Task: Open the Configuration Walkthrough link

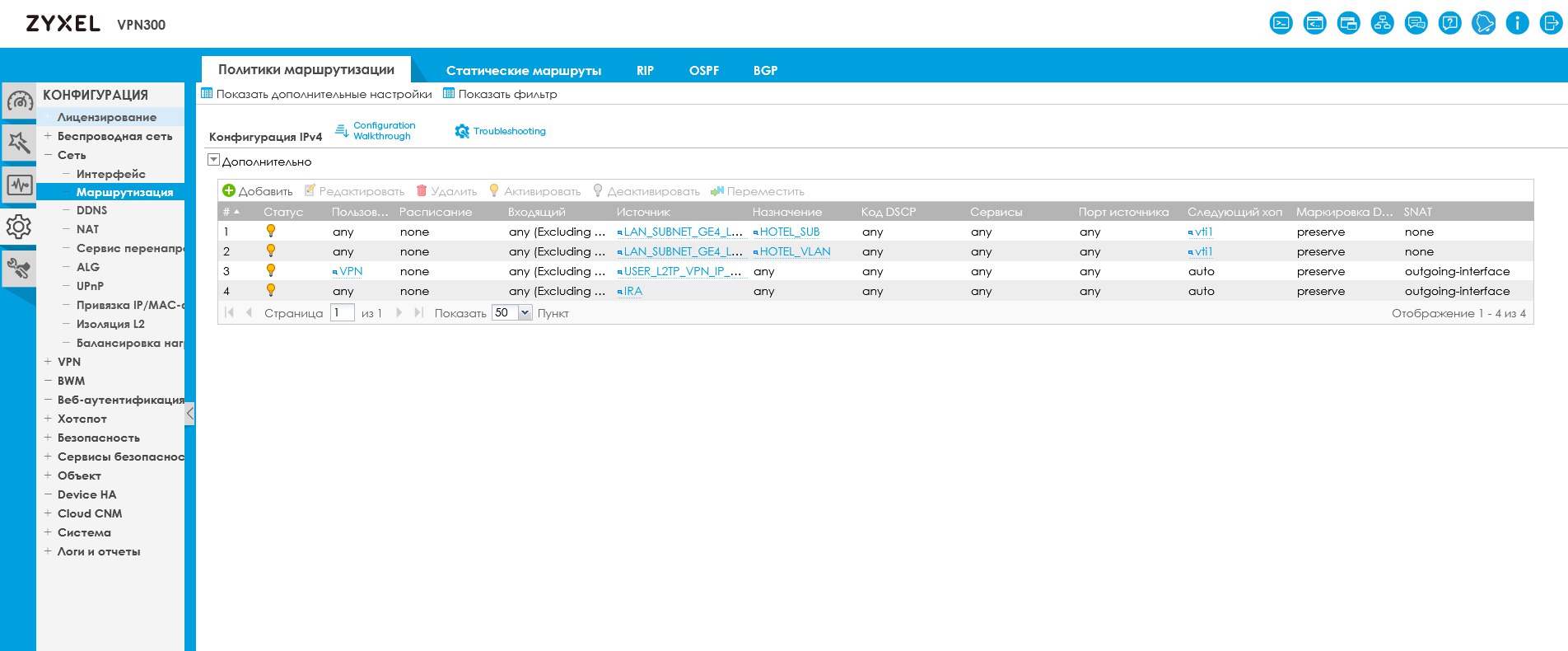Action: (x=376, y=131)
